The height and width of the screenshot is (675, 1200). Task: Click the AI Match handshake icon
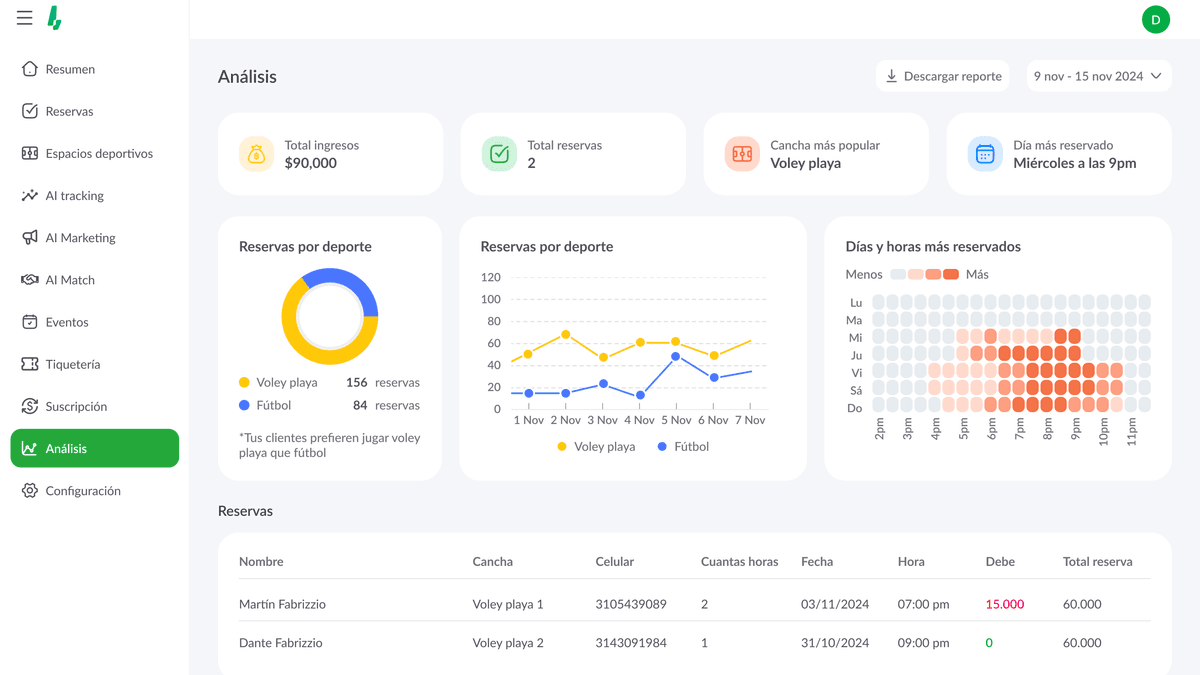(30, 280)
